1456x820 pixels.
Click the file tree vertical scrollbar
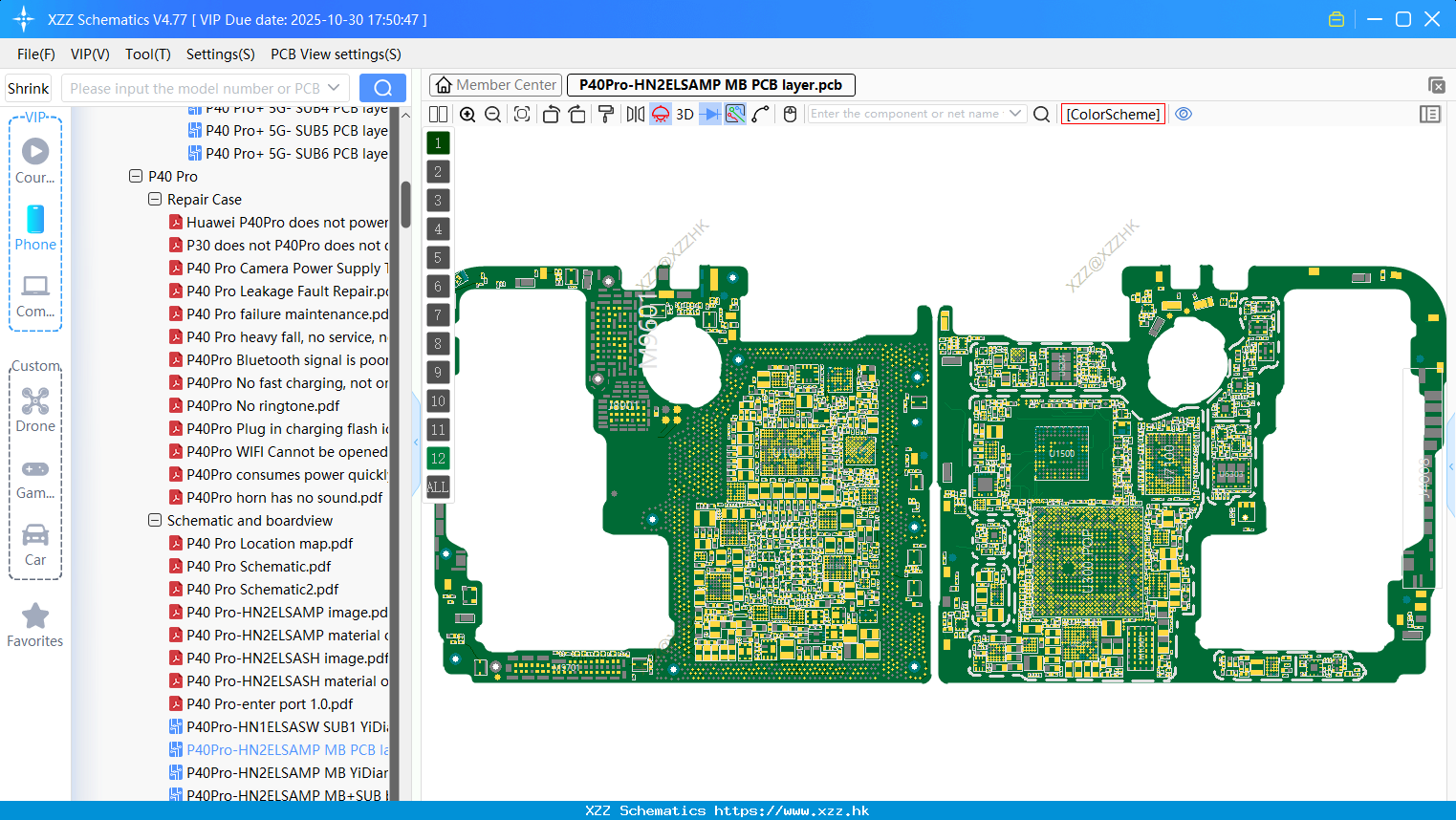point(405,205)
